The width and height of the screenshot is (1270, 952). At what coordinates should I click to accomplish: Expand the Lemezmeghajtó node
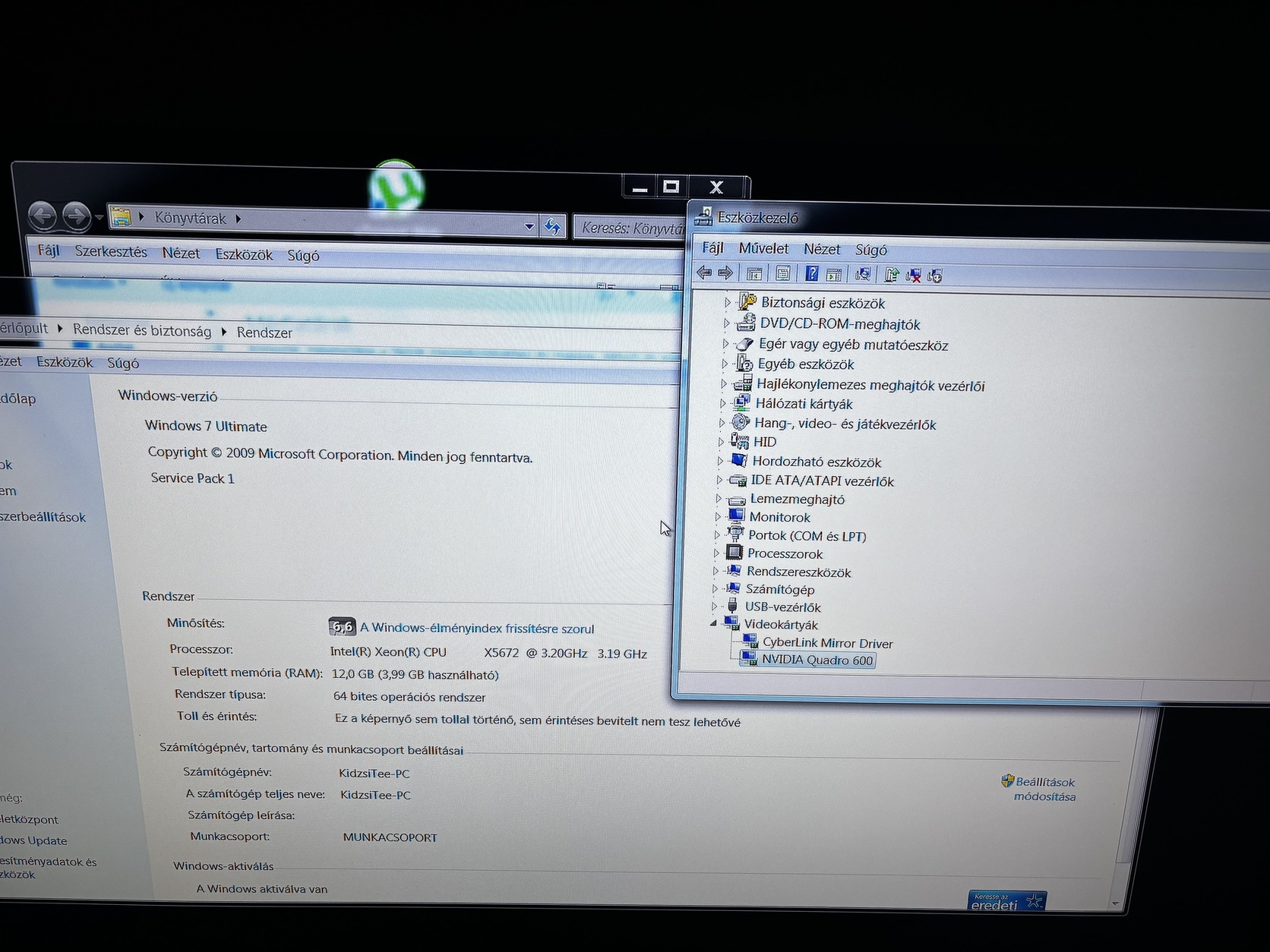pos(718,499)
